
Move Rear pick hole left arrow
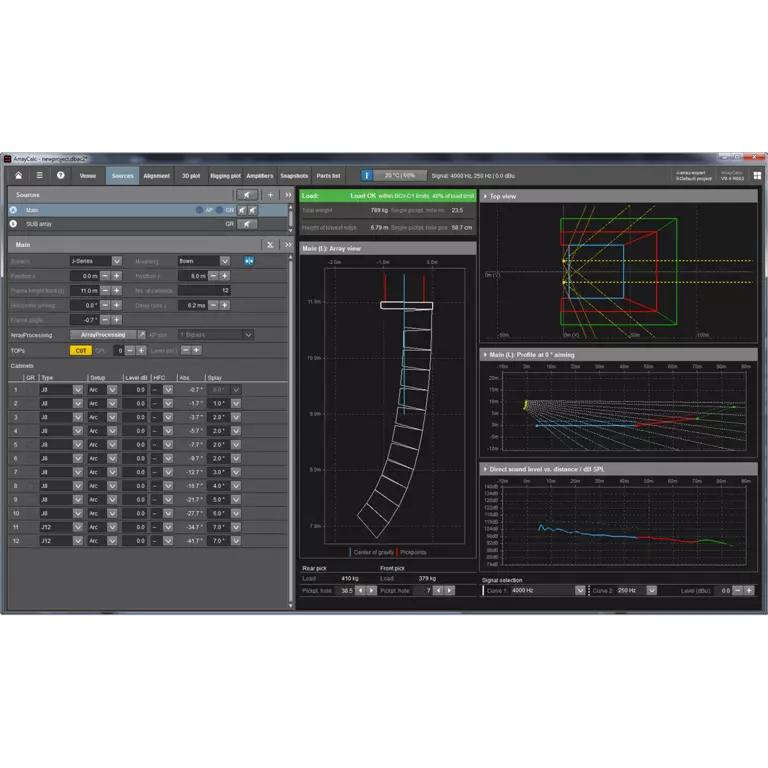360,591
